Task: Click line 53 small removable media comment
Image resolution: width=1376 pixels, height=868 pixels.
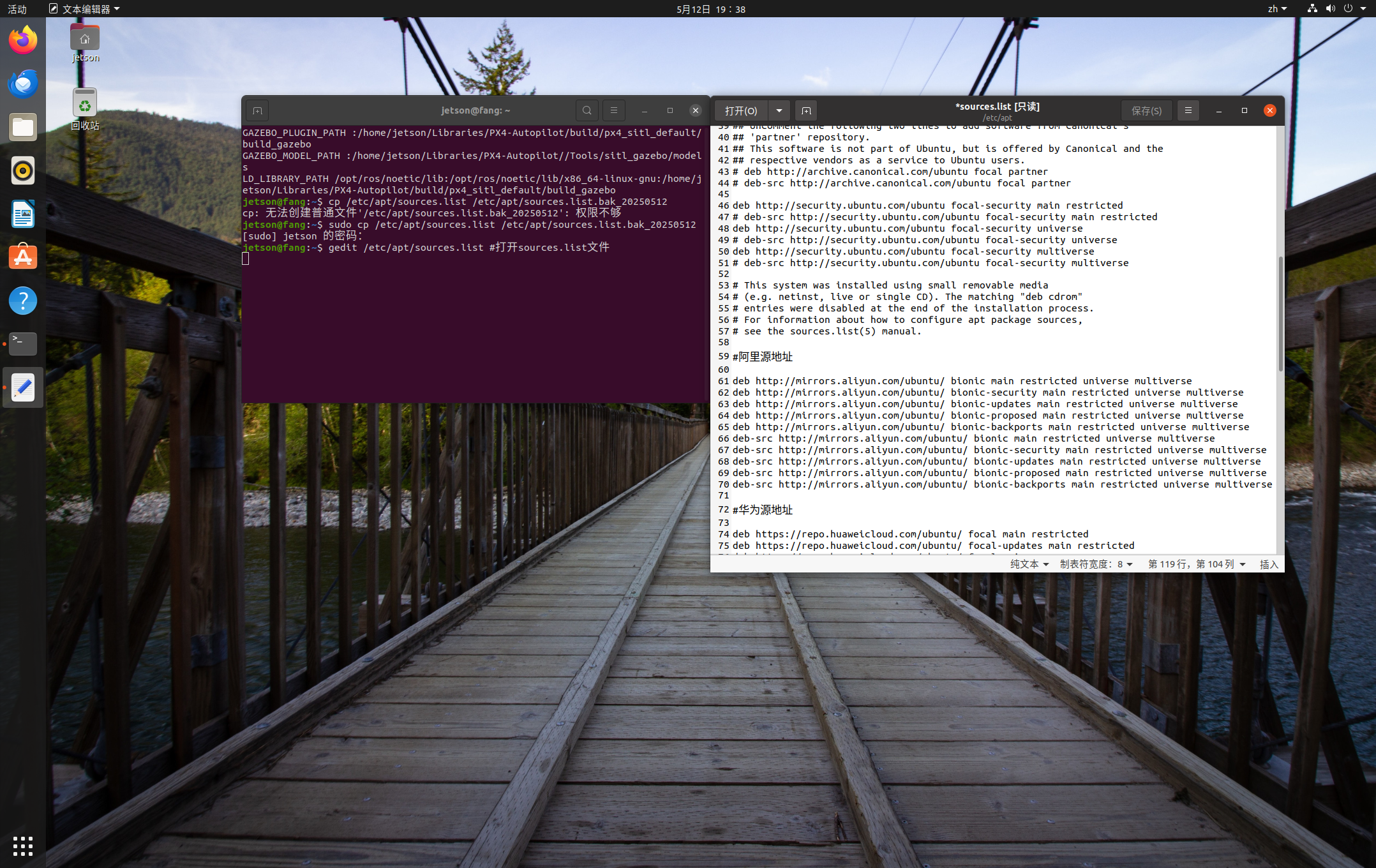Action: point(890,285)
